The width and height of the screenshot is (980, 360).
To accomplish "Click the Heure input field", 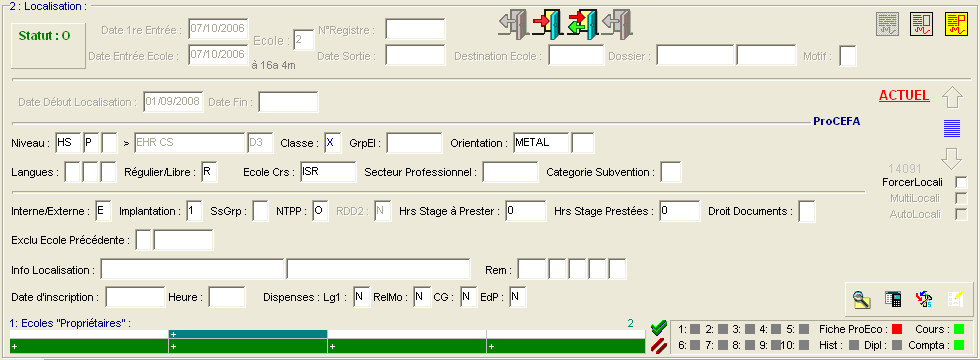I will tap(227, 297).
